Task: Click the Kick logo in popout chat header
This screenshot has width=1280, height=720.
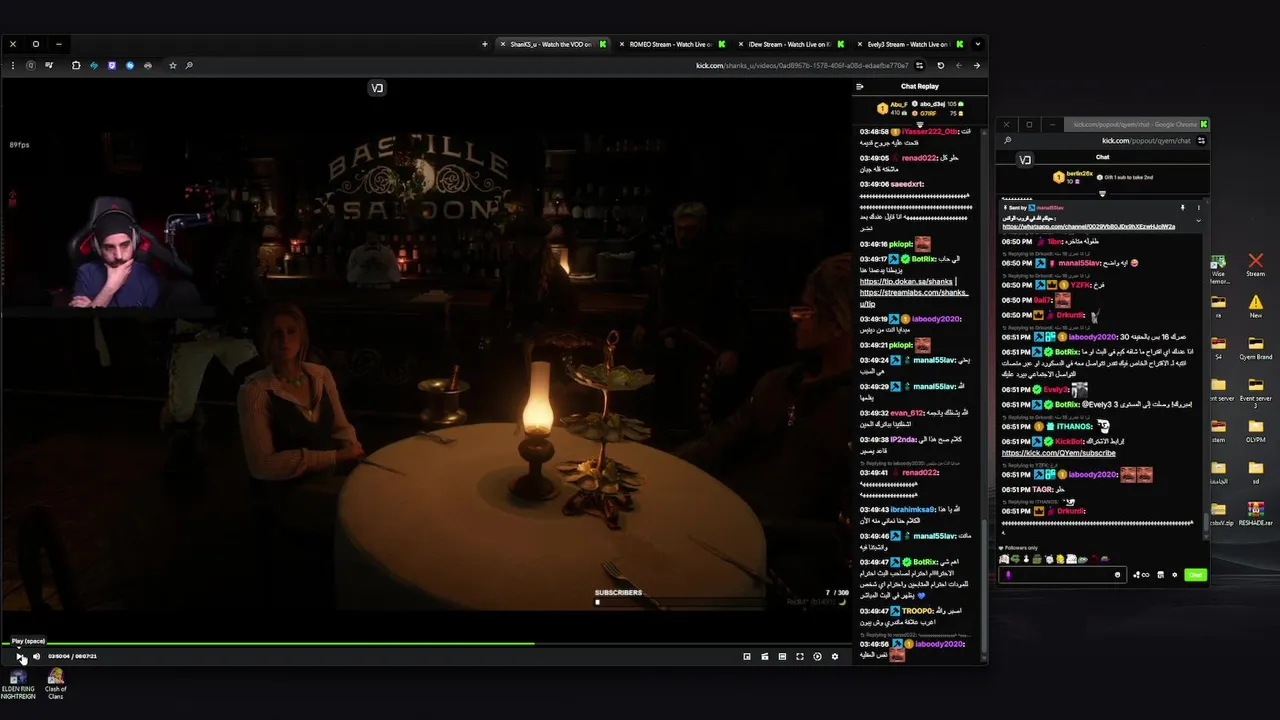Action: click(x=1025, y=160)
